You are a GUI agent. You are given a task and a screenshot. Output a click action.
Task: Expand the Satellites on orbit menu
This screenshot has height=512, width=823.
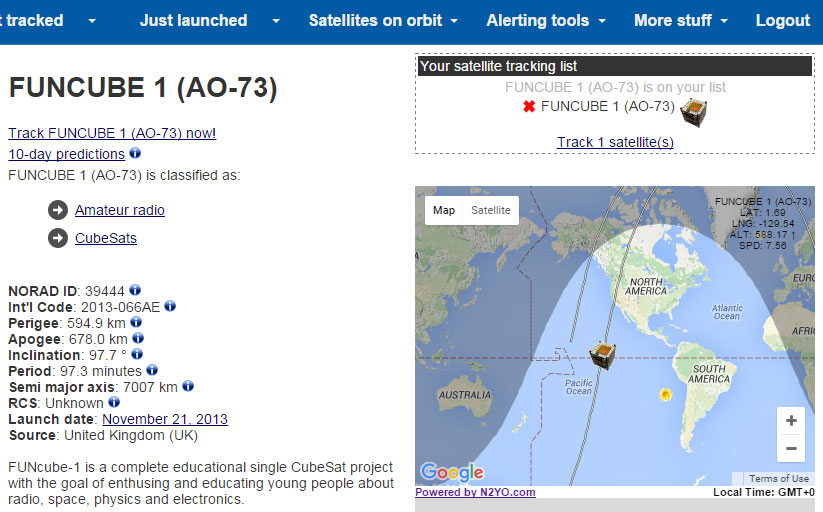tap(383, 20)
